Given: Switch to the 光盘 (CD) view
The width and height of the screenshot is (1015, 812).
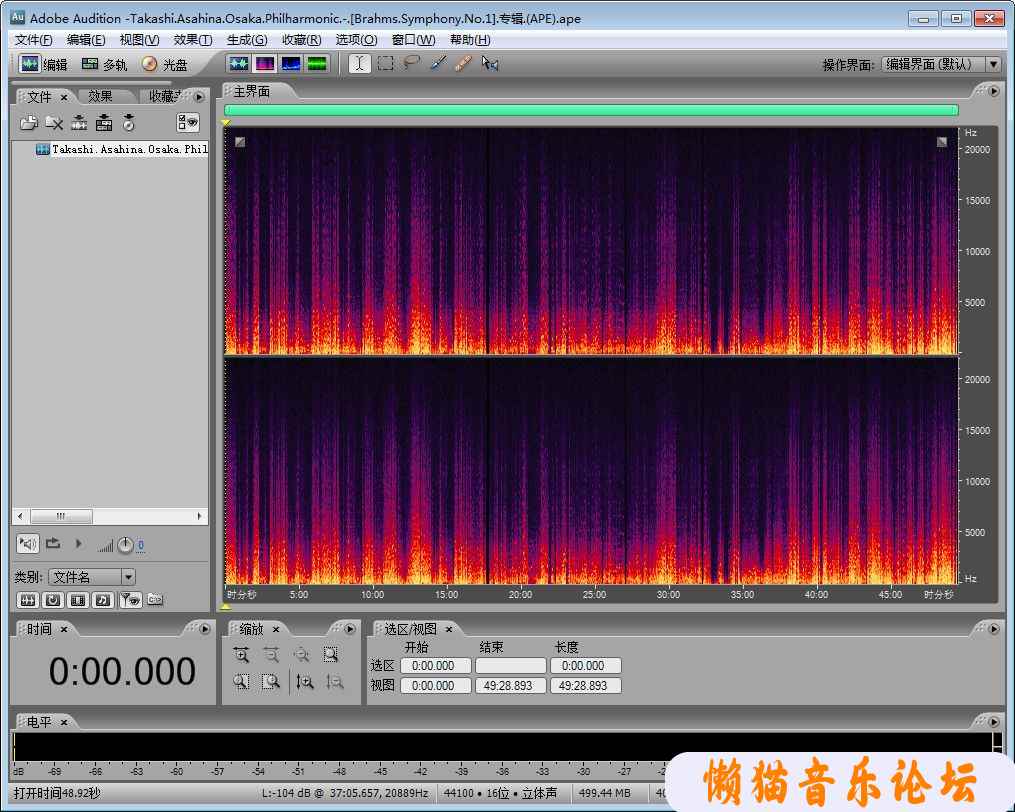Looking at the screenshot, I should [164, 64].
